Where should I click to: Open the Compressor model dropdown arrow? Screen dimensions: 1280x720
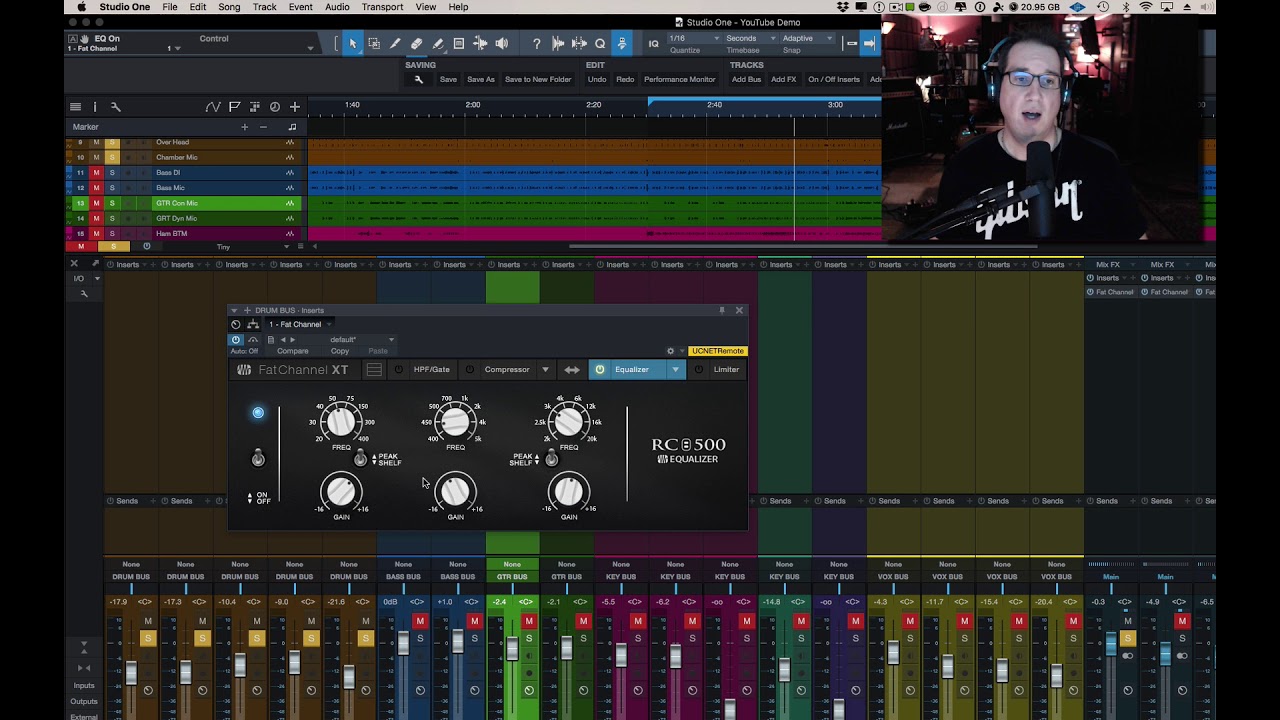pos(545,370)
